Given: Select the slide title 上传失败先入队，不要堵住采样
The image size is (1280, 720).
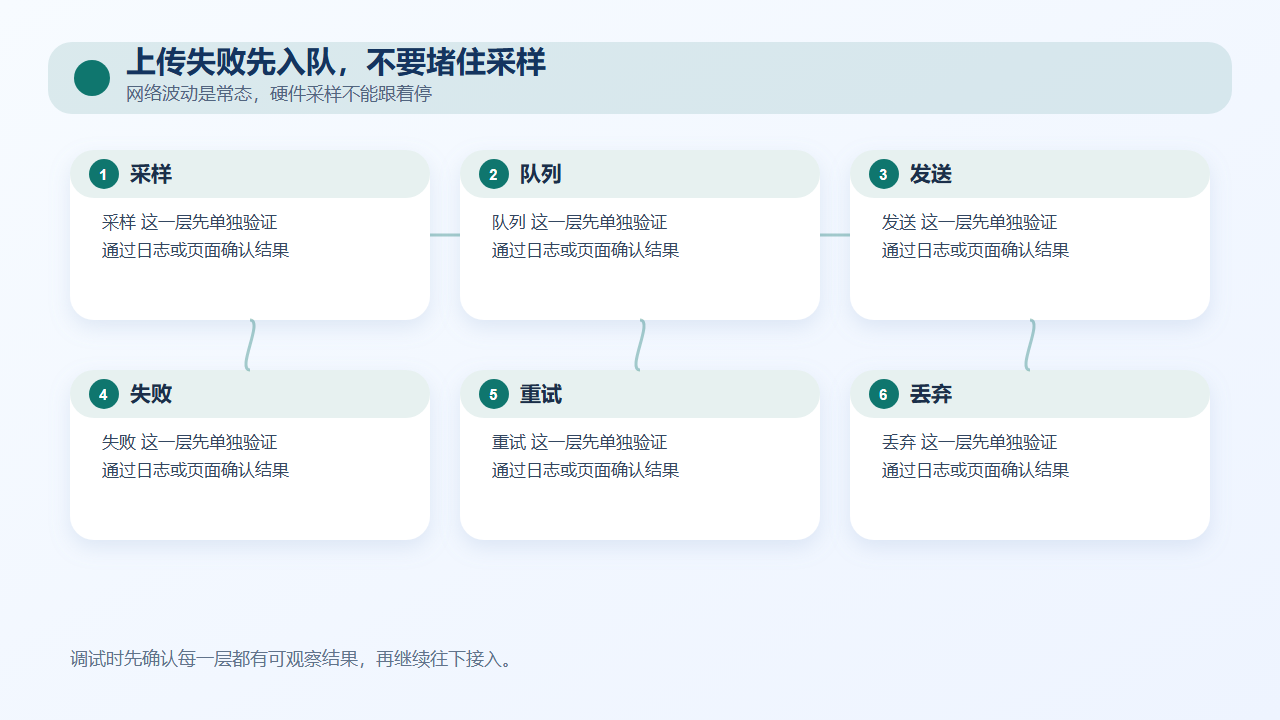Looking at the screenshot, I should coord(336,62).
